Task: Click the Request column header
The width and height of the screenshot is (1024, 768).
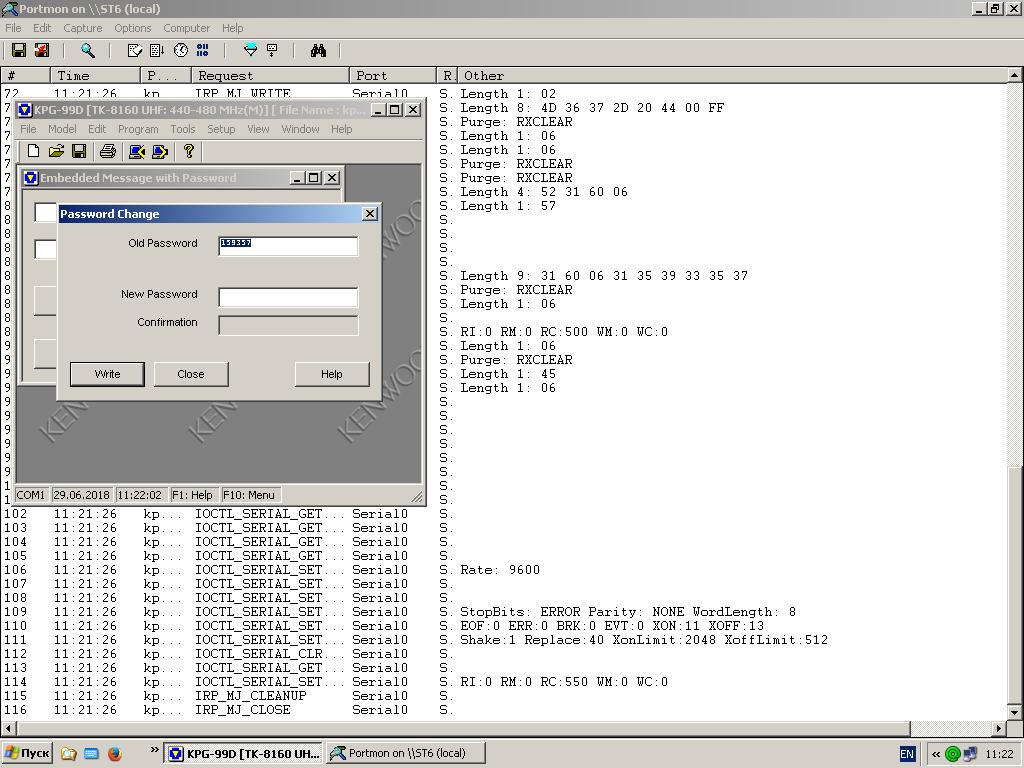Action: click(x=270, y=76)
